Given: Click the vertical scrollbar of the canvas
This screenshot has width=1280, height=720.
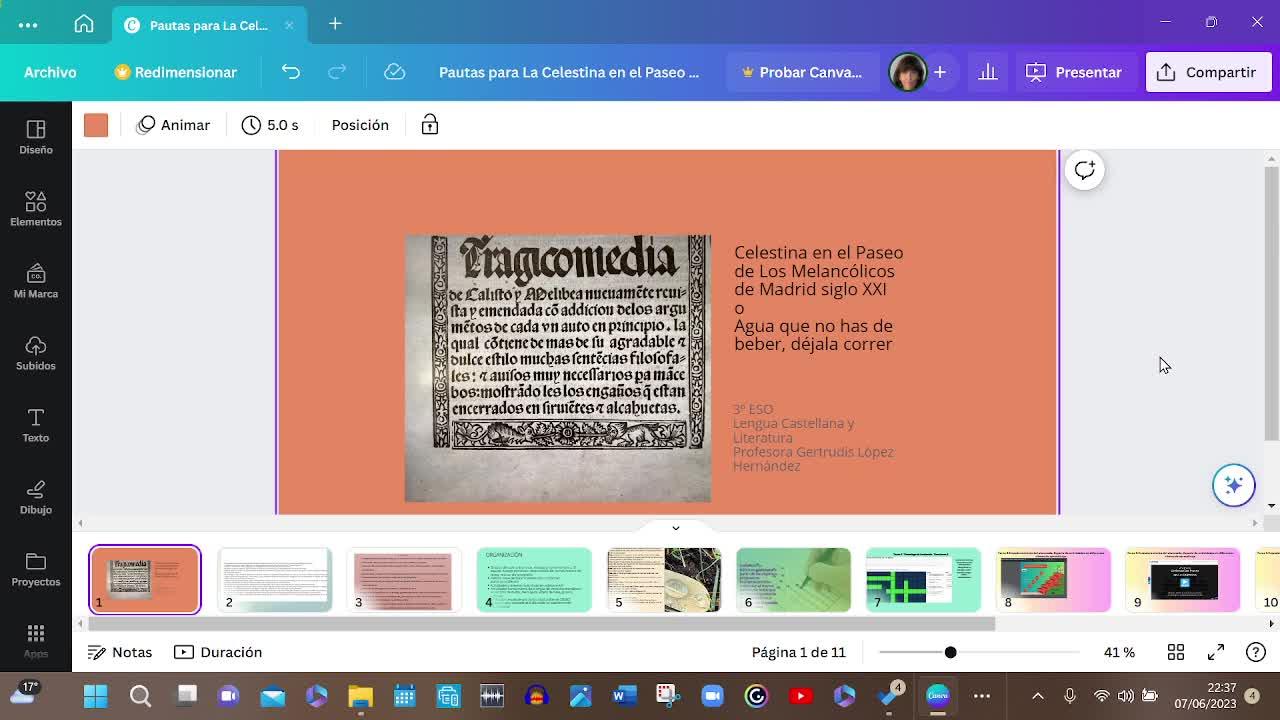Looking at the screenshot, I should point(1271,303).
